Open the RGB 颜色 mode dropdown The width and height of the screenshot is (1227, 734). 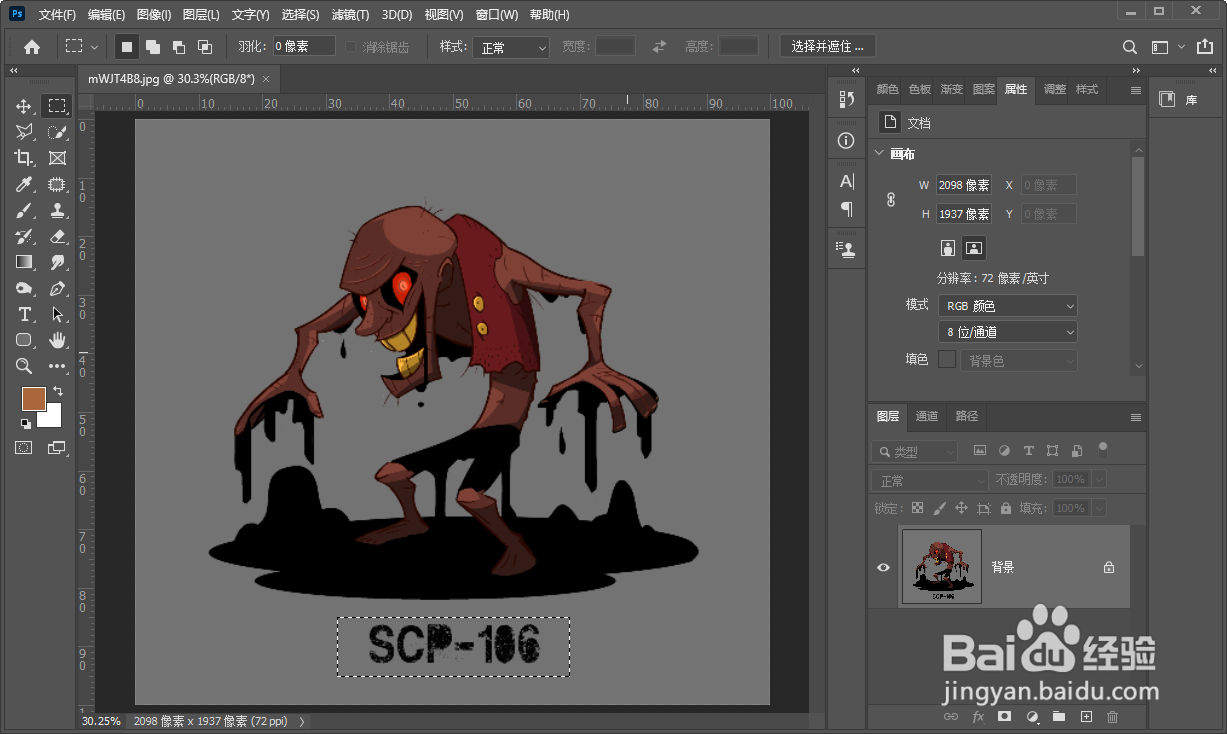1007,306
